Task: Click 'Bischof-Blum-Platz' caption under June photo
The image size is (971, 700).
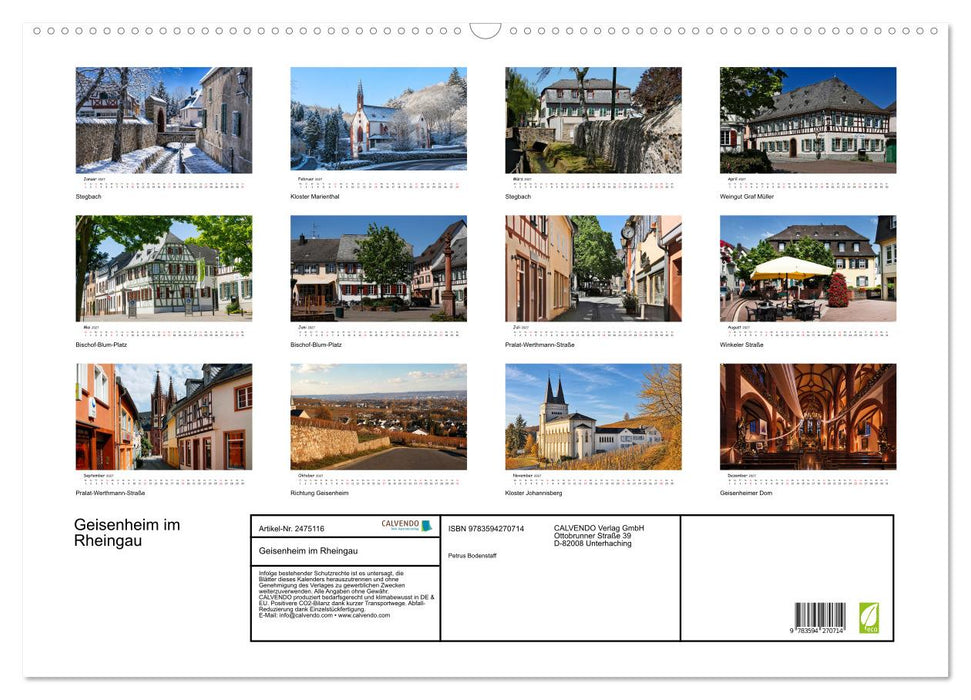Action: (x=316, y=344)
